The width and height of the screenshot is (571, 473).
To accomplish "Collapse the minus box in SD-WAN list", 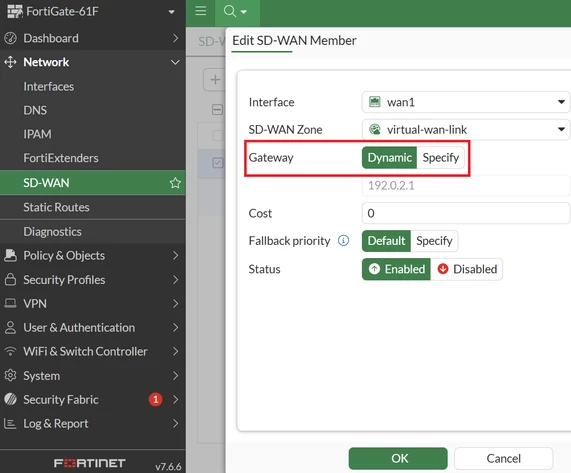I will pyautogui.click(x=217, y=110).
